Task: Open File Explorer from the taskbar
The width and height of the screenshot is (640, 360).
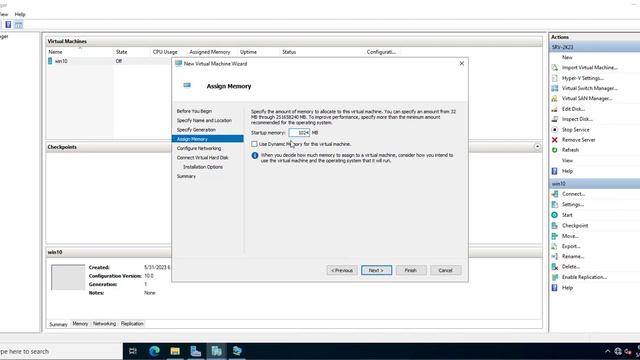Action: click(x=175, y=351)
